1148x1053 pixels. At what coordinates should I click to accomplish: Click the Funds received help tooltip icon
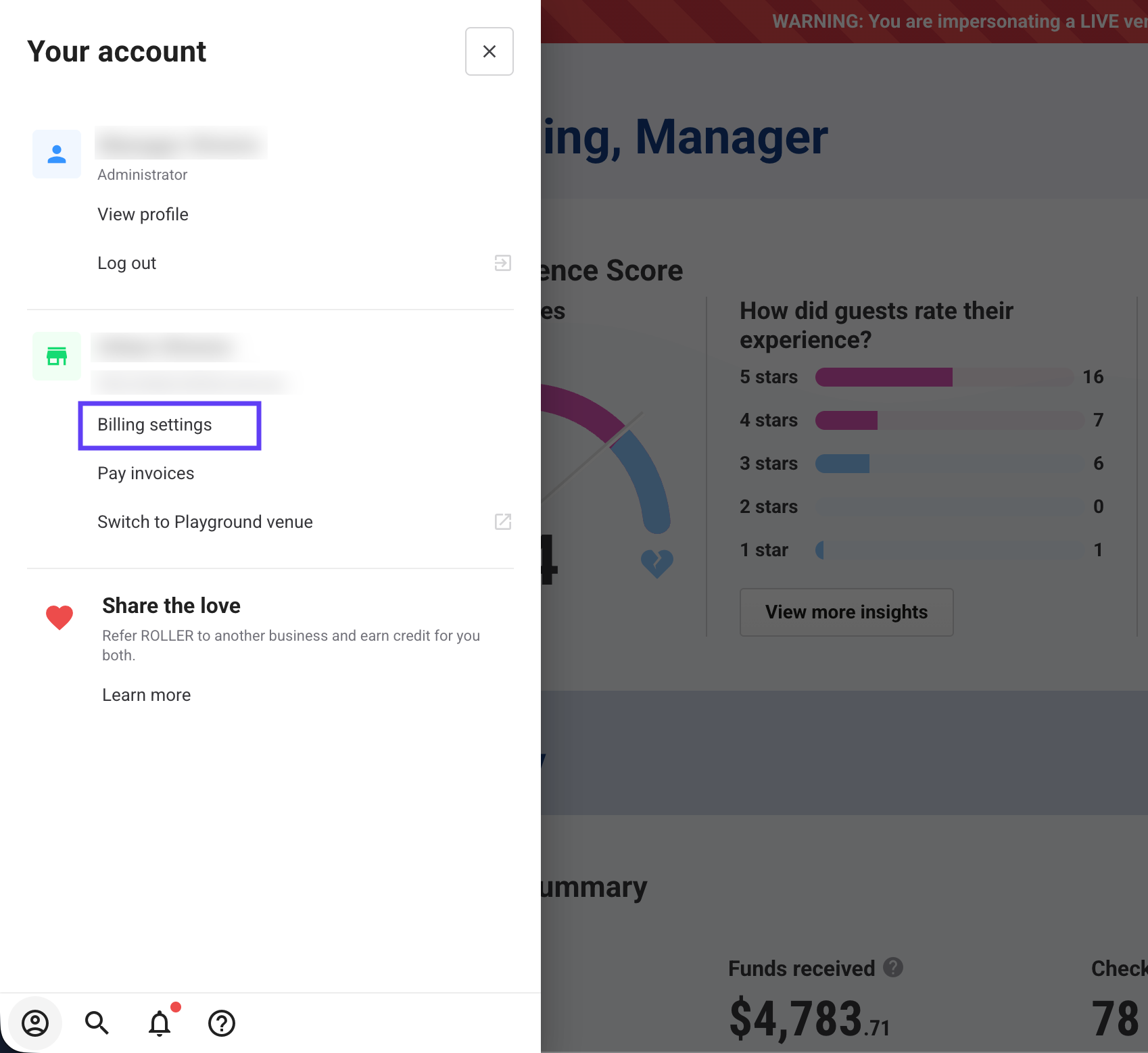tap(893, 968)
